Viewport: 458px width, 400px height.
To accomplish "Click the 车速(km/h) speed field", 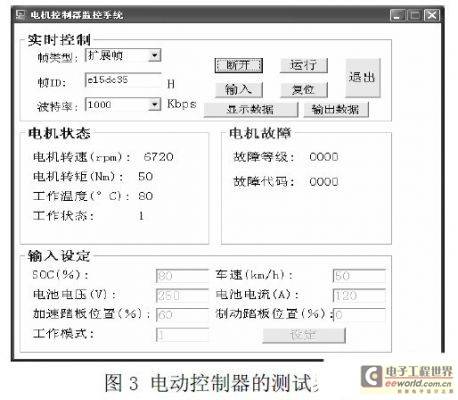I will point(359,276).
